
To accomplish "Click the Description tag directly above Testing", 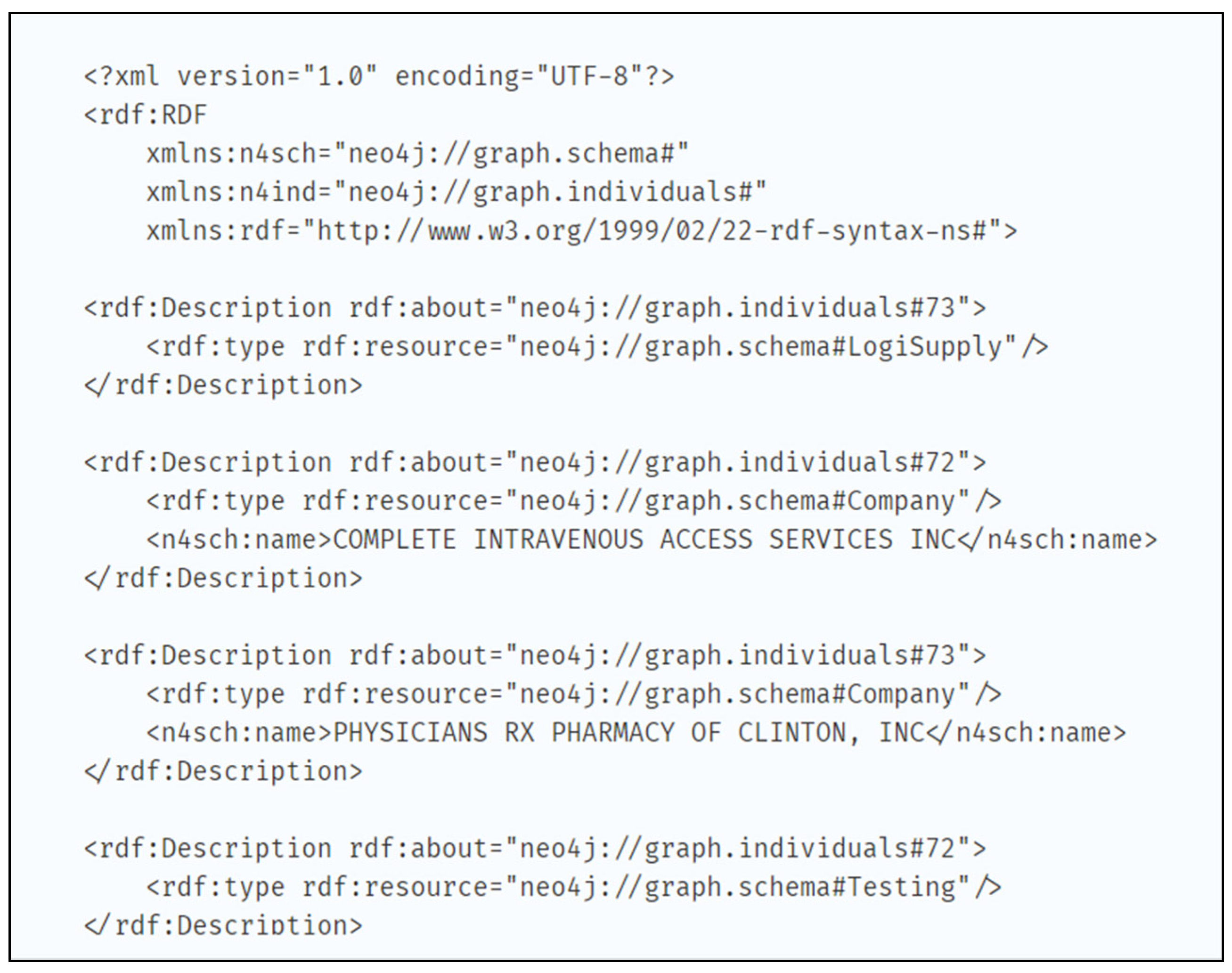I will (534, 848).
